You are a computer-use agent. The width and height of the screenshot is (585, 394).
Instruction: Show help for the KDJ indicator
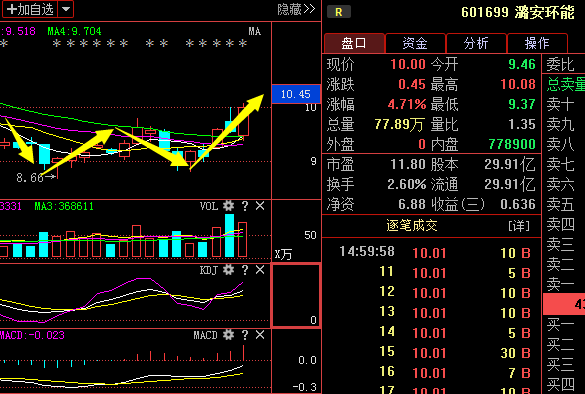tap(245, 270)
